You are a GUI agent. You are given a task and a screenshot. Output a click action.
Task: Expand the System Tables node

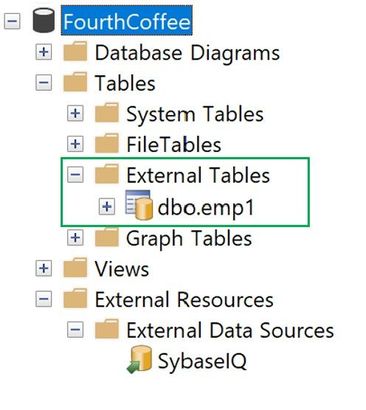[75, 114]
